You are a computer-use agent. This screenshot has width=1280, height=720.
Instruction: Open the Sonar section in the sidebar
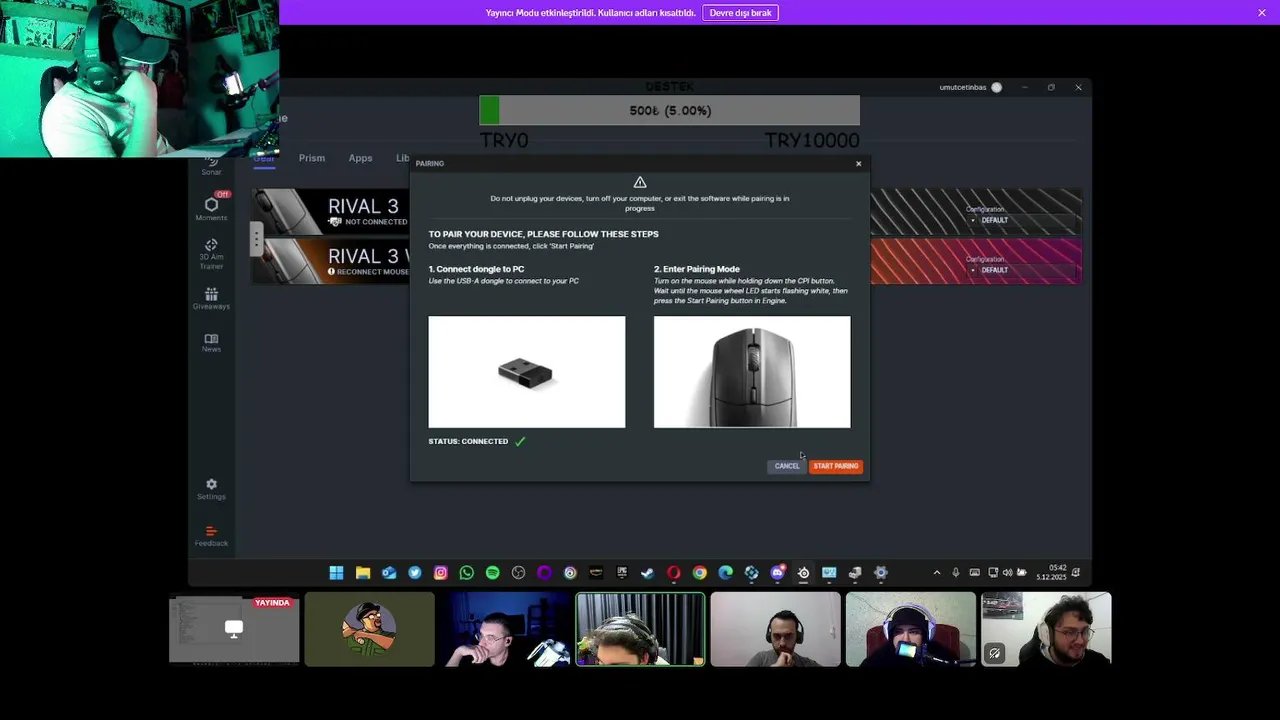211,166
